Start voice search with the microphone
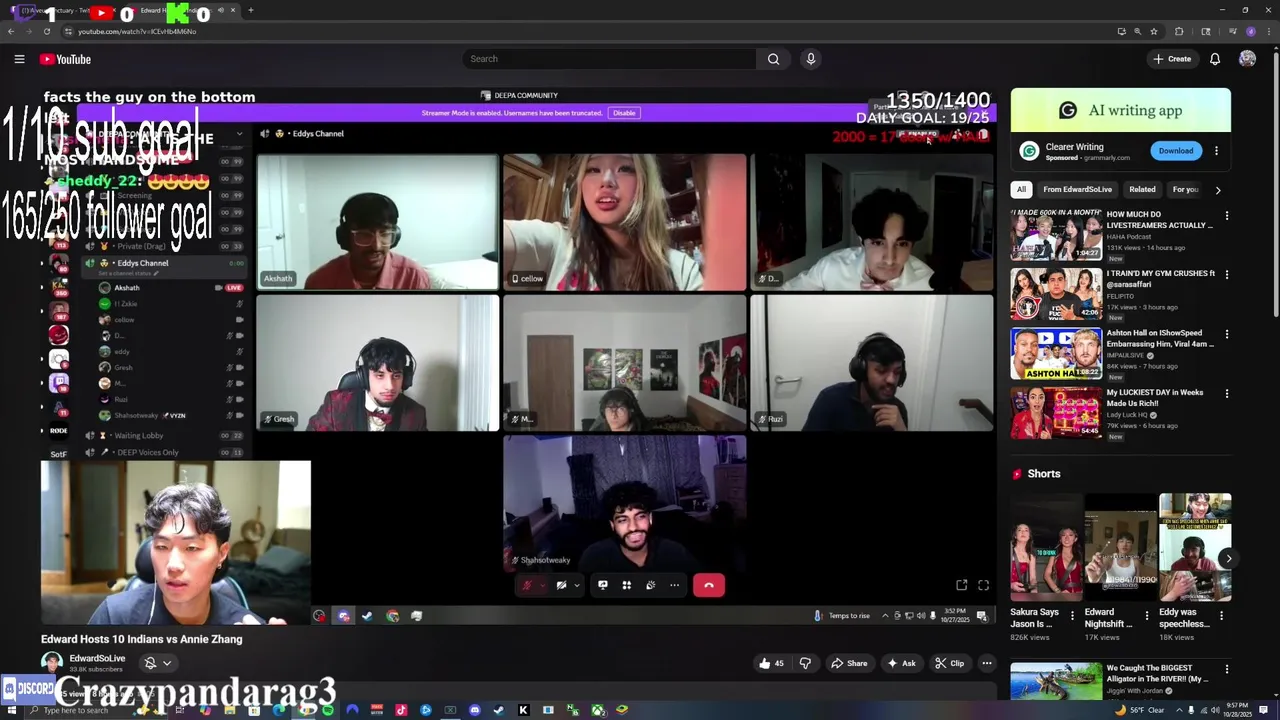 [x=811, y=59]
